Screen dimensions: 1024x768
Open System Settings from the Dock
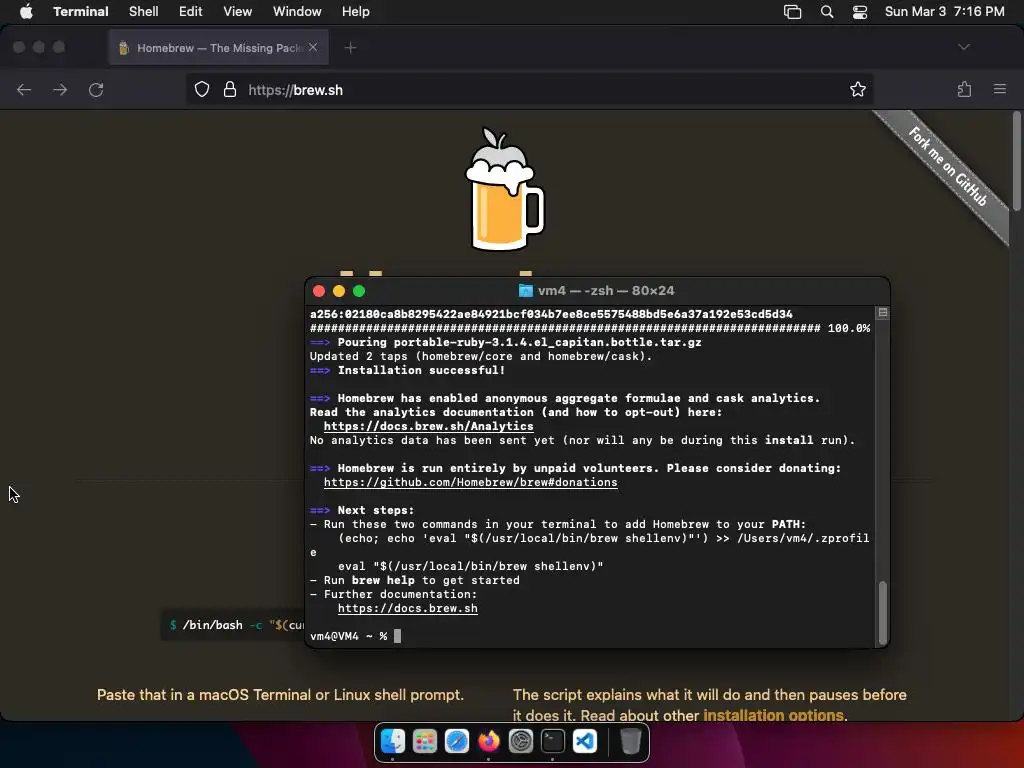click(x=520, y=741)
